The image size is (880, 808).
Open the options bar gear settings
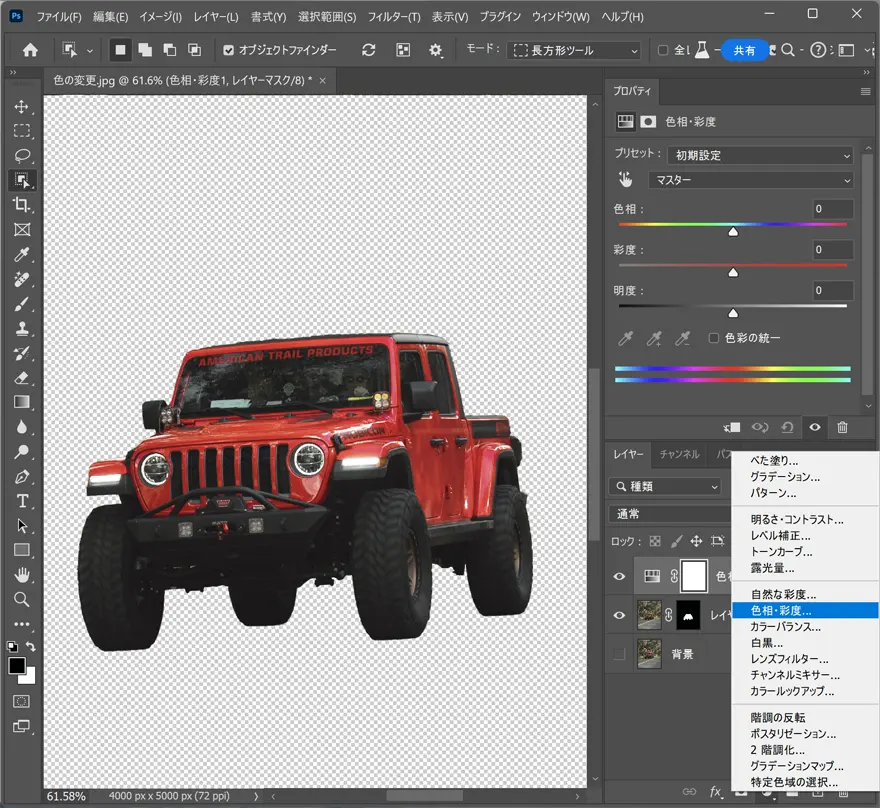pyautogui.click(x=435, y=50)
